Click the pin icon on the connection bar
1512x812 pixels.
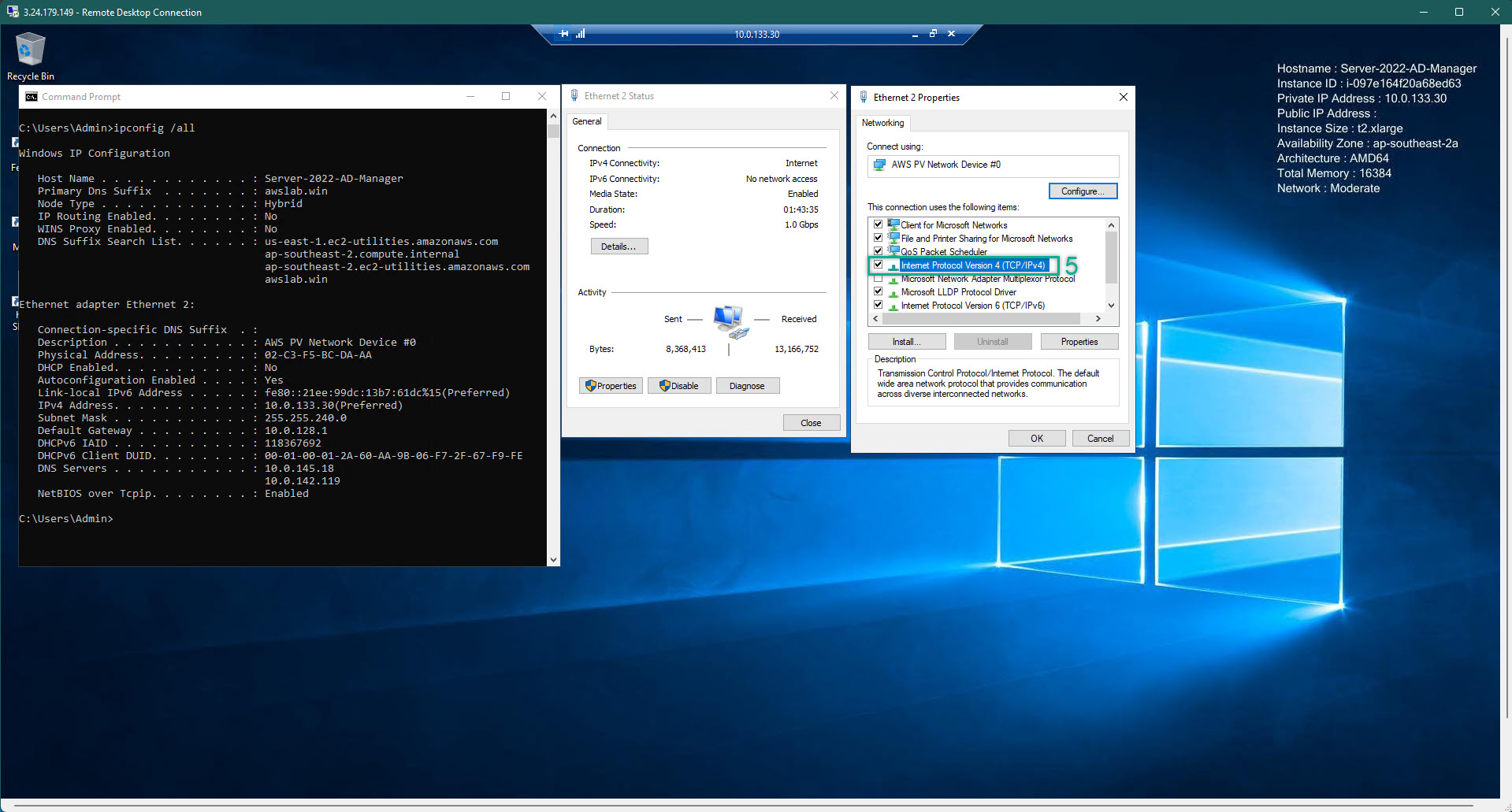click(x=564, y=34)
